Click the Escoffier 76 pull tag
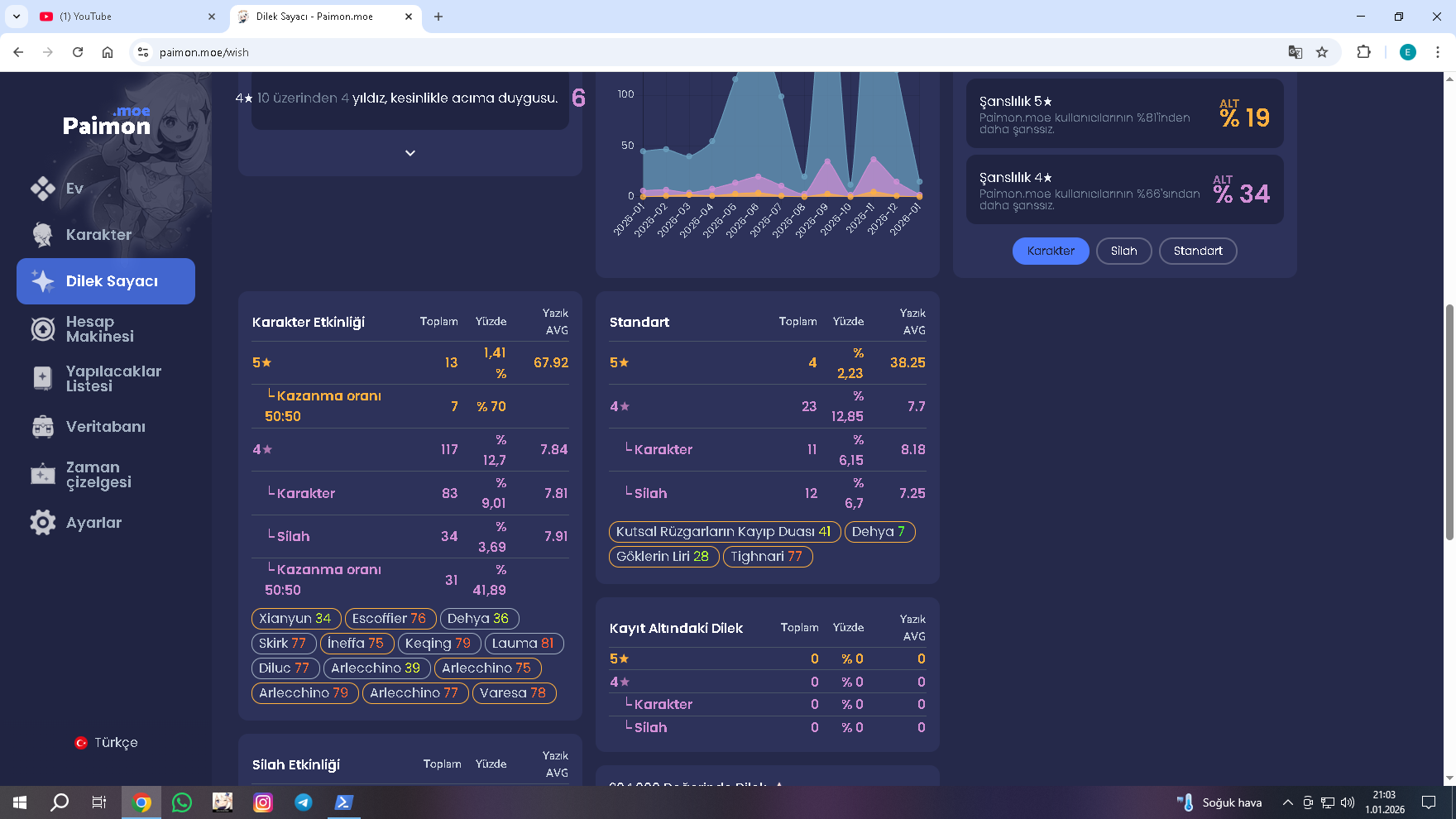The image size is (1456, 819). pos(390,619)
